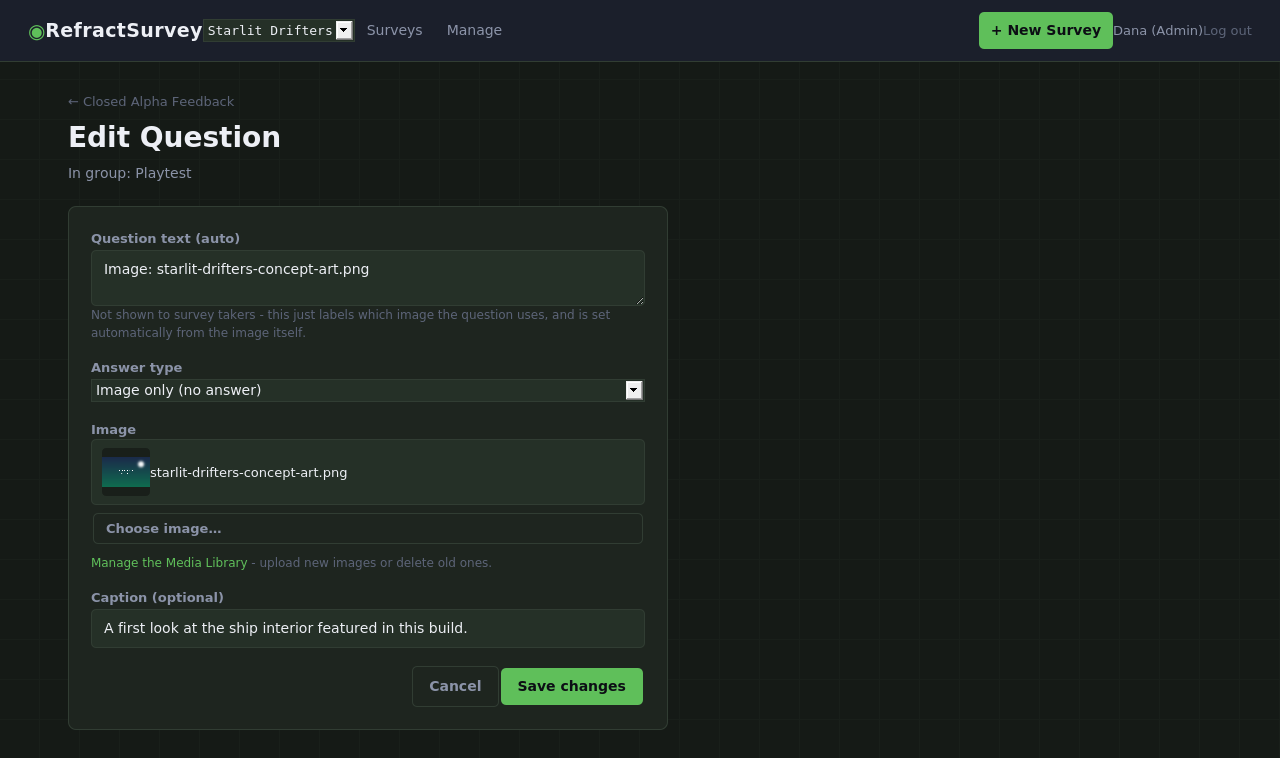Select the starlit-drifters-concept-art.png file name text
Image resolution: width=1280 pixels, height=758 pixels.
tap(249, 472)
